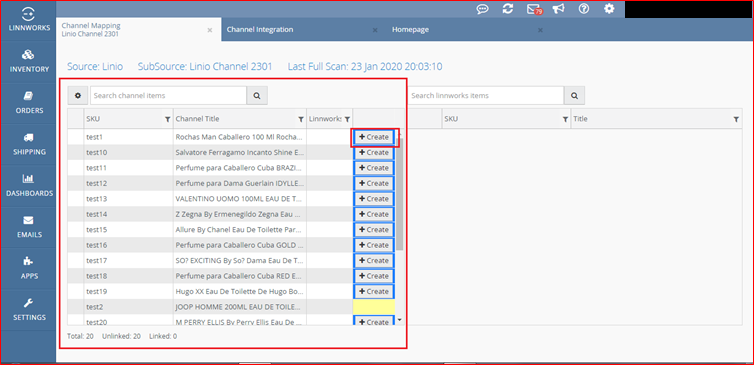Select the Hugo XX Eau De Toilette cell

[x=240, y=291]
